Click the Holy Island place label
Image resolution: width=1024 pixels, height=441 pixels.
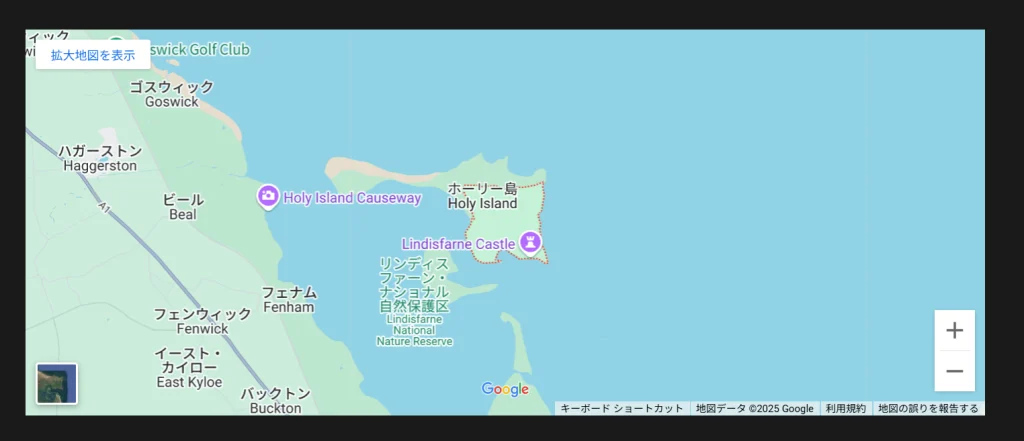pos(482,196)
